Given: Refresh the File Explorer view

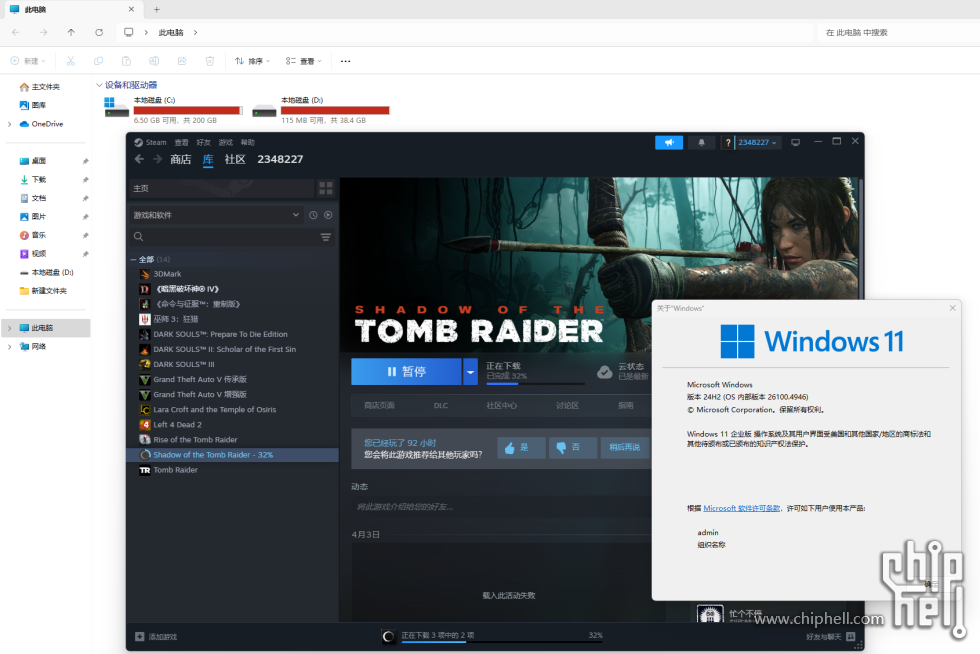Looking at the screenshot, I should tap(99, 33).
